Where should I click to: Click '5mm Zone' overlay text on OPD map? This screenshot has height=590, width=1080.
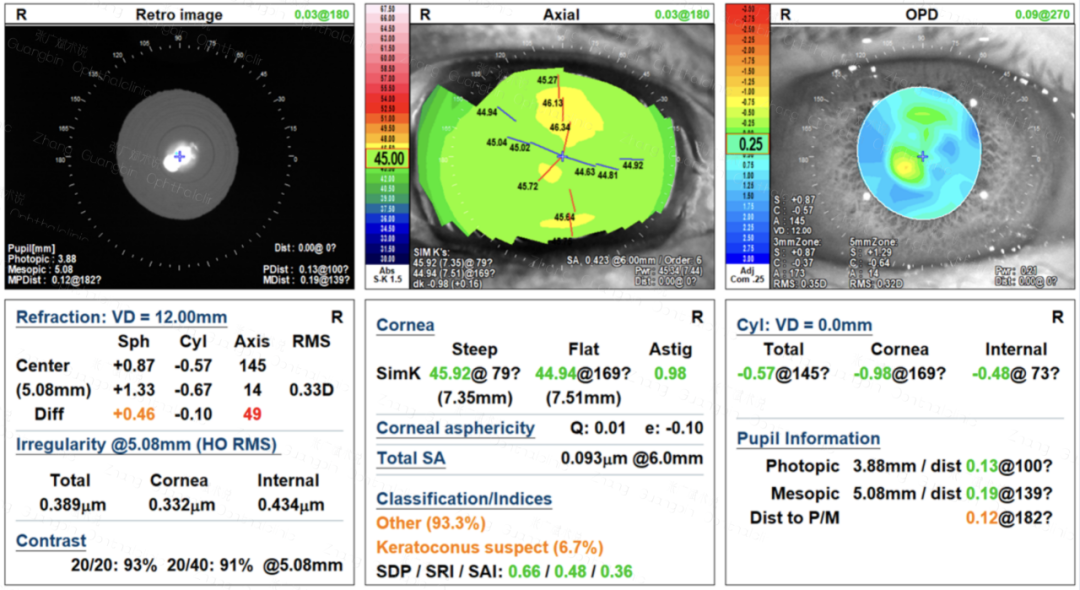[x=873, y=242]
